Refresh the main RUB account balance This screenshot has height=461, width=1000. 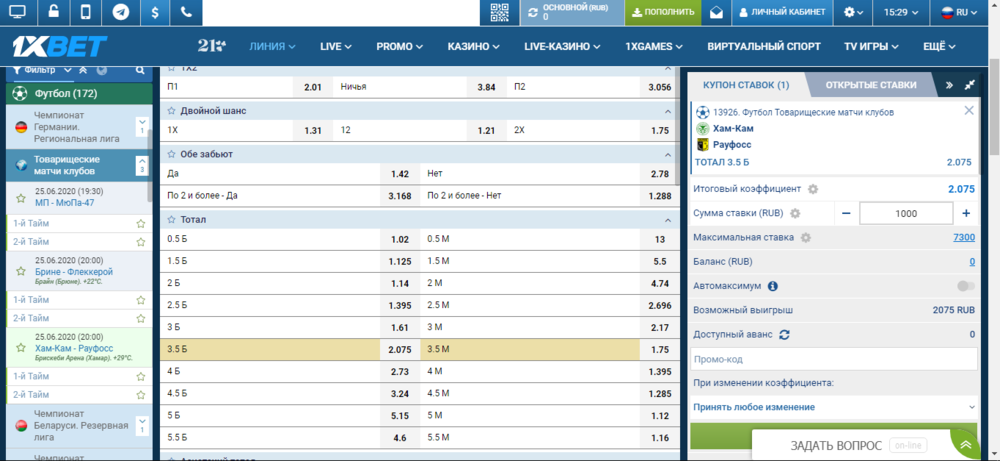[x=533, y=12]
